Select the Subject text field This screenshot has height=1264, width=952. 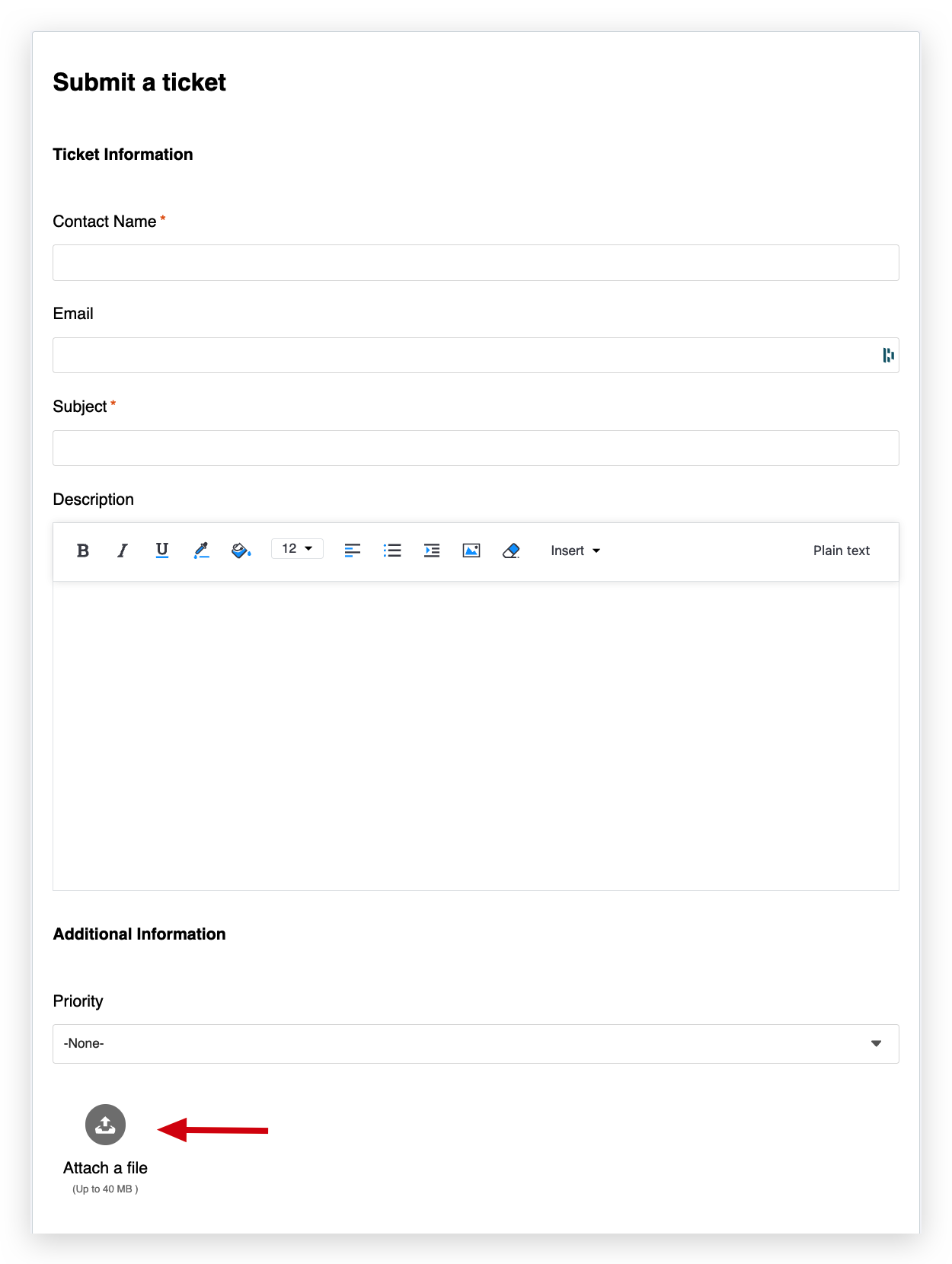[476, 448]
